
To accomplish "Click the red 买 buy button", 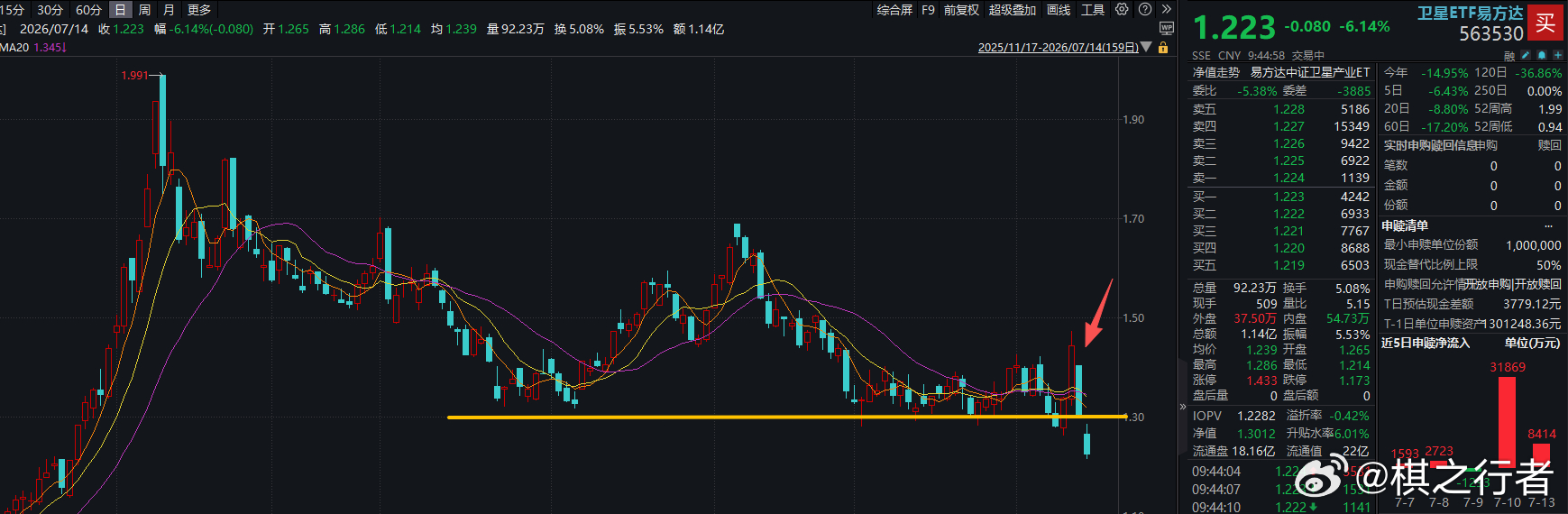I will point(1545,23).
